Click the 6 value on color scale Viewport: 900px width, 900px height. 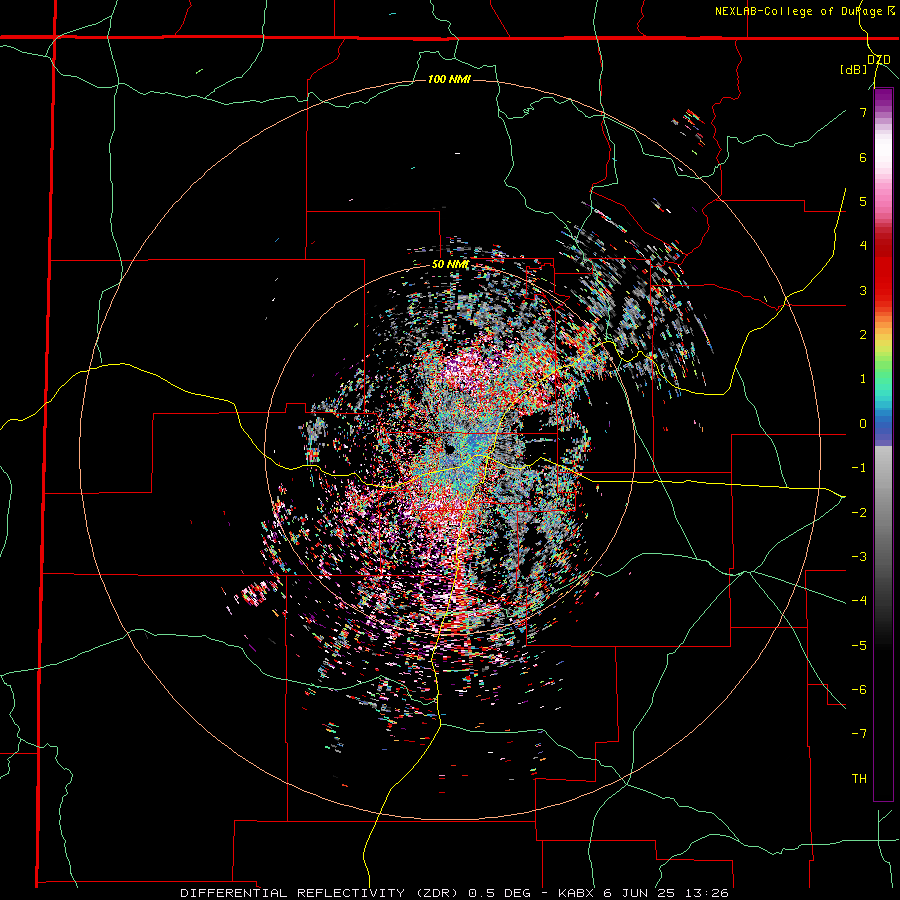click(x=863, y=157)
